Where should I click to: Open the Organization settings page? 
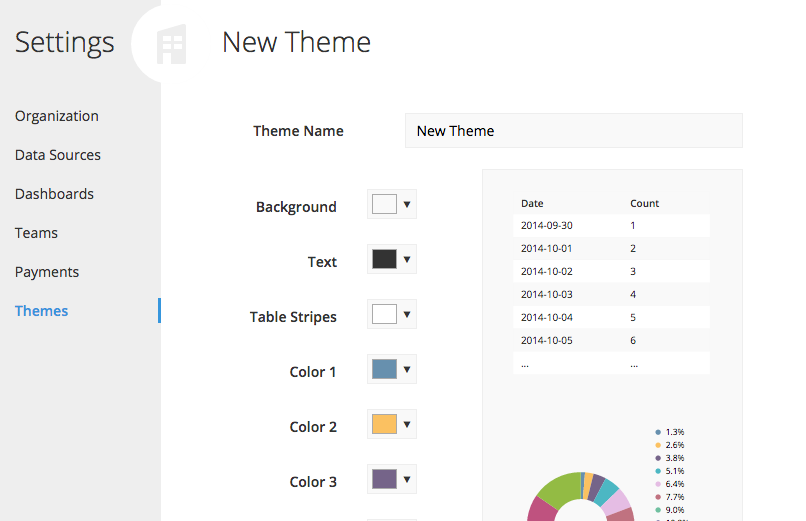(x=57, y=116)
